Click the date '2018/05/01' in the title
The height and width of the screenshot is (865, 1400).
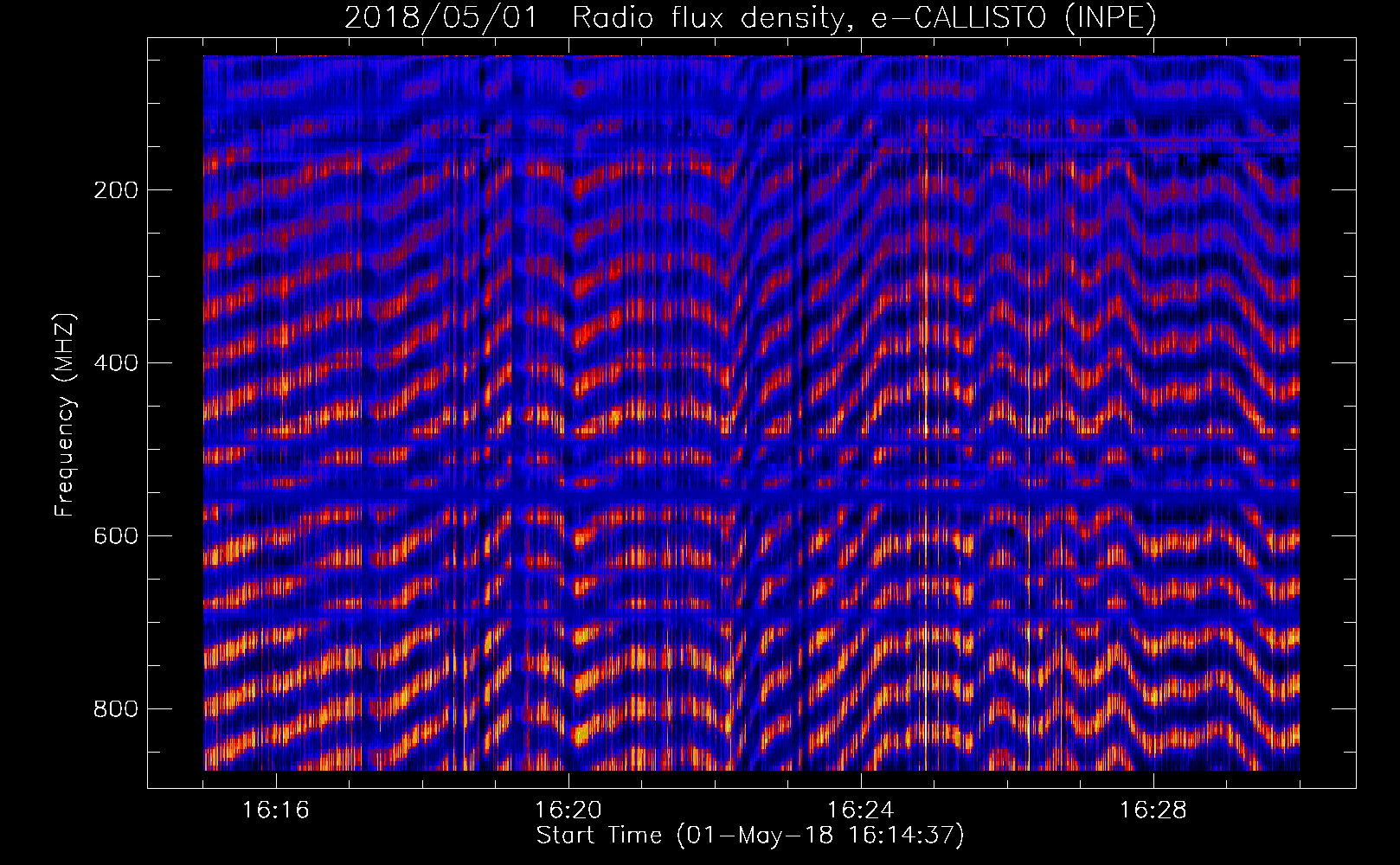pyautogui.click(x=441, y=18)
